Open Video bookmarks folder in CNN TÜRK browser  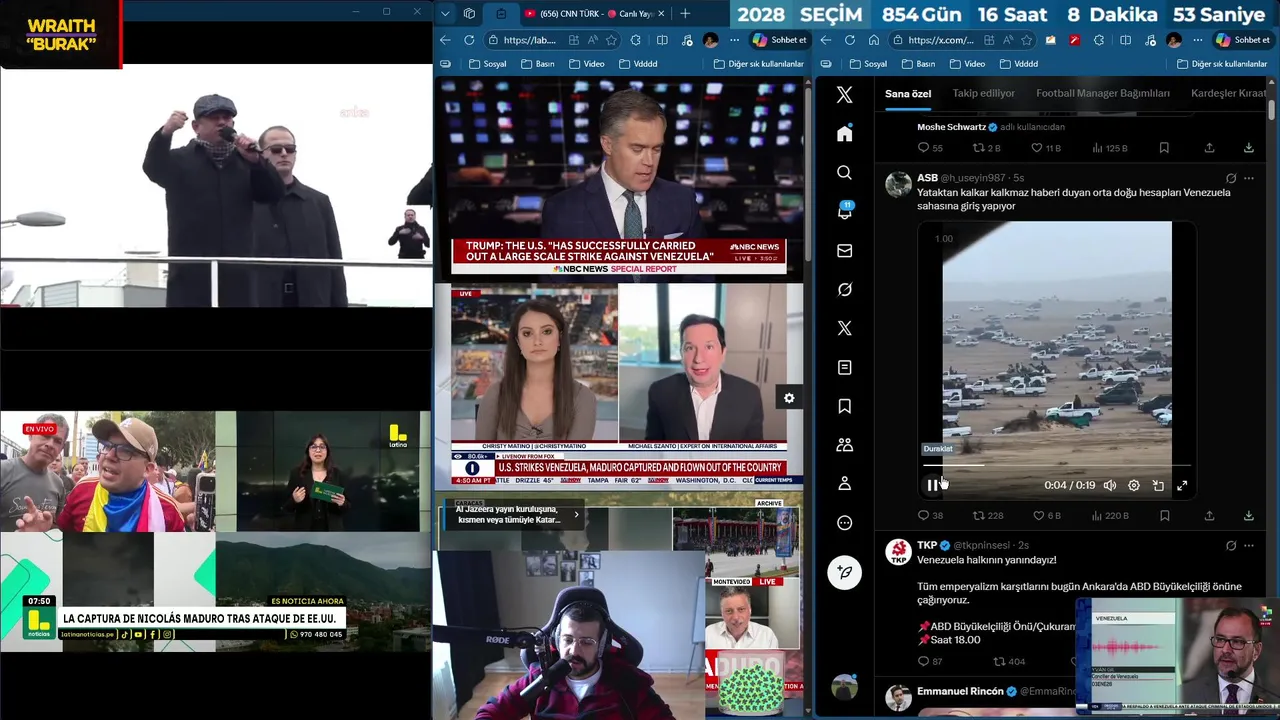point(587,64)
